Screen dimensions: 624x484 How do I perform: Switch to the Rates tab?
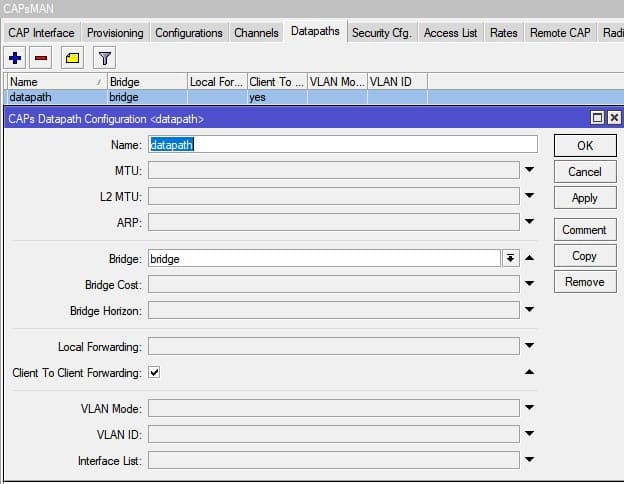point(504,33)
